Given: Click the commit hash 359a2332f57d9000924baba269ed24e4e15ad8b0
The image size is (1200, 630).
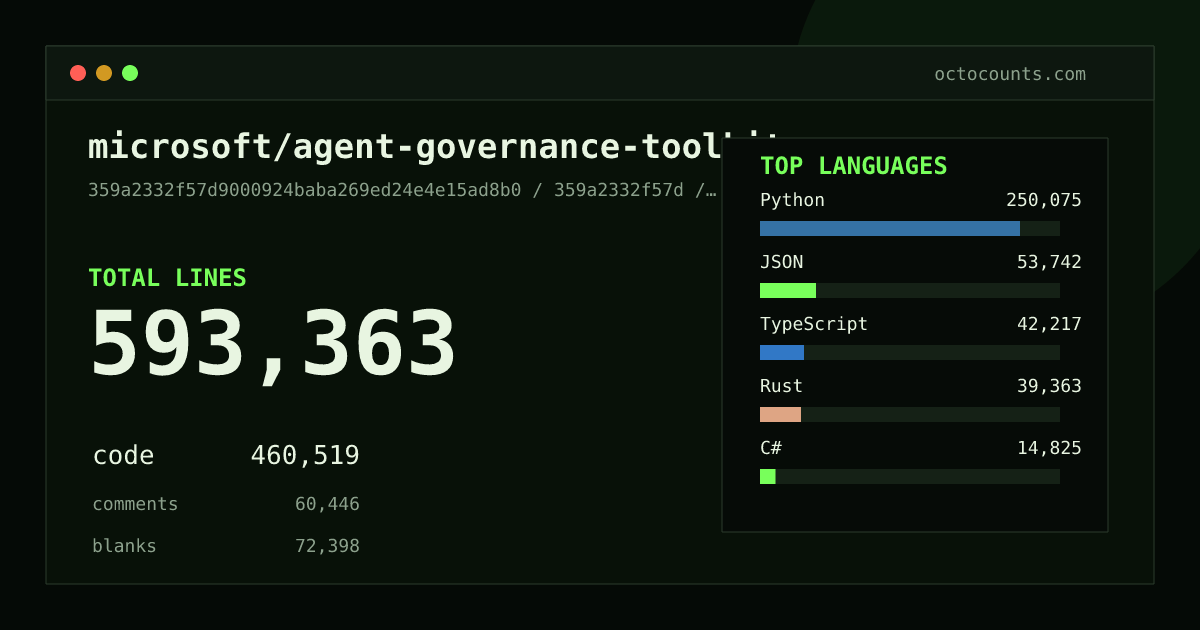Looking at the screenshot, I should (305, 190).
